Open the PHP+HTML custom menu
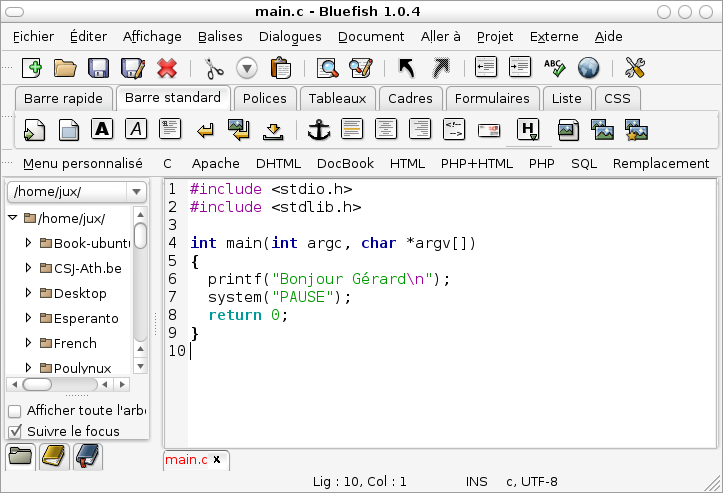 [477, 163]
